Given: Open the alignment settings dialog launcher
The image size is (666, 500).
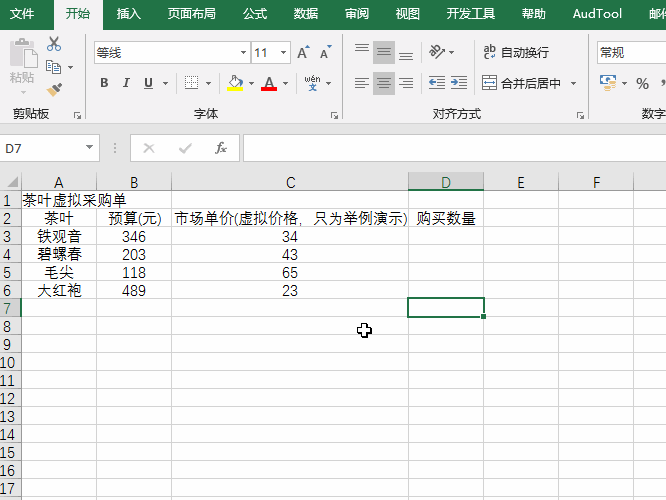Looking at the screenshot, I should pyautogui.click(x=580, y=115).
